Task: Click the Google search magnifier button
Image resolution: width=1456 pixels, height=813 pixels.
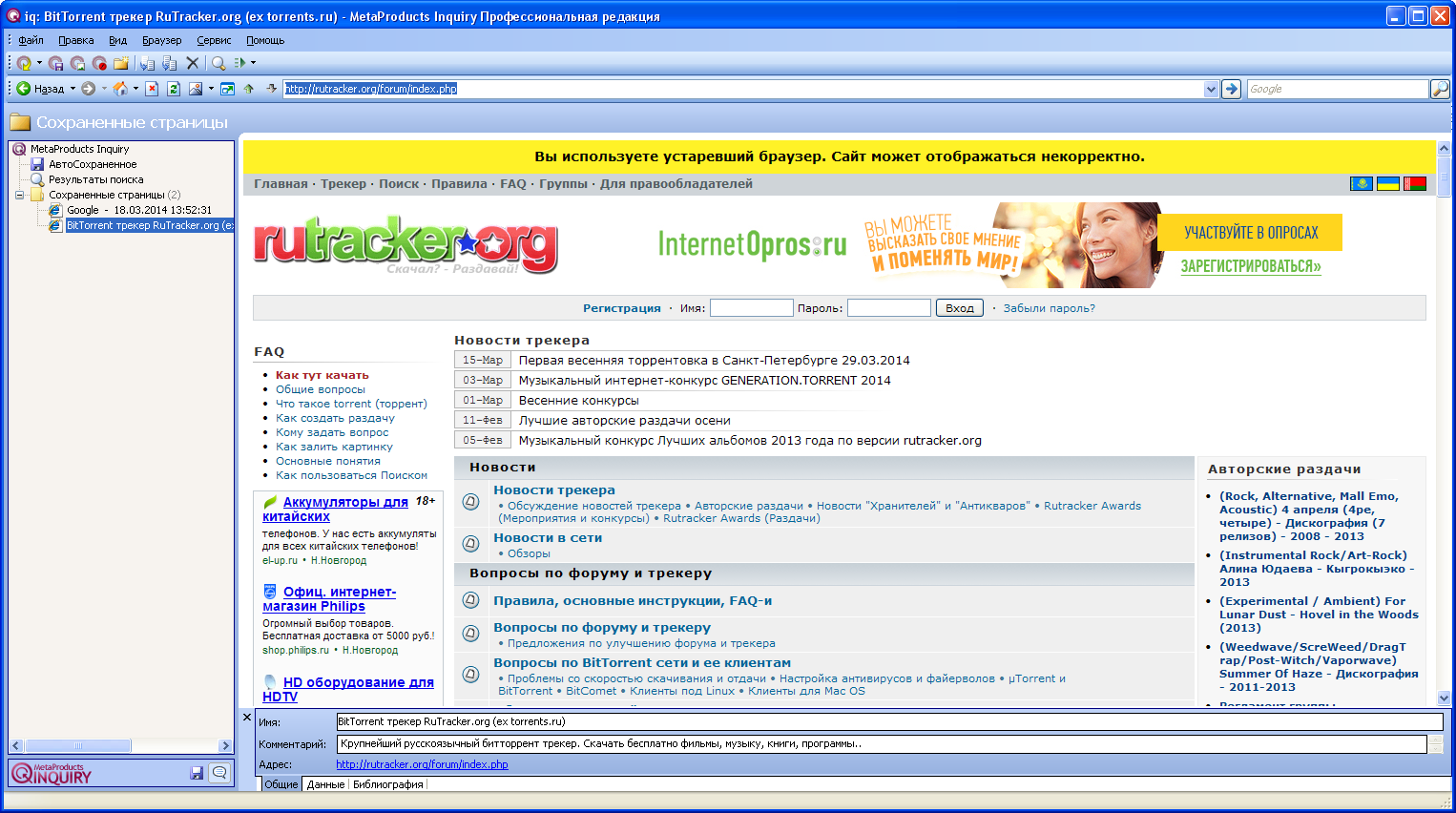Action: (x=1440, y=89)
